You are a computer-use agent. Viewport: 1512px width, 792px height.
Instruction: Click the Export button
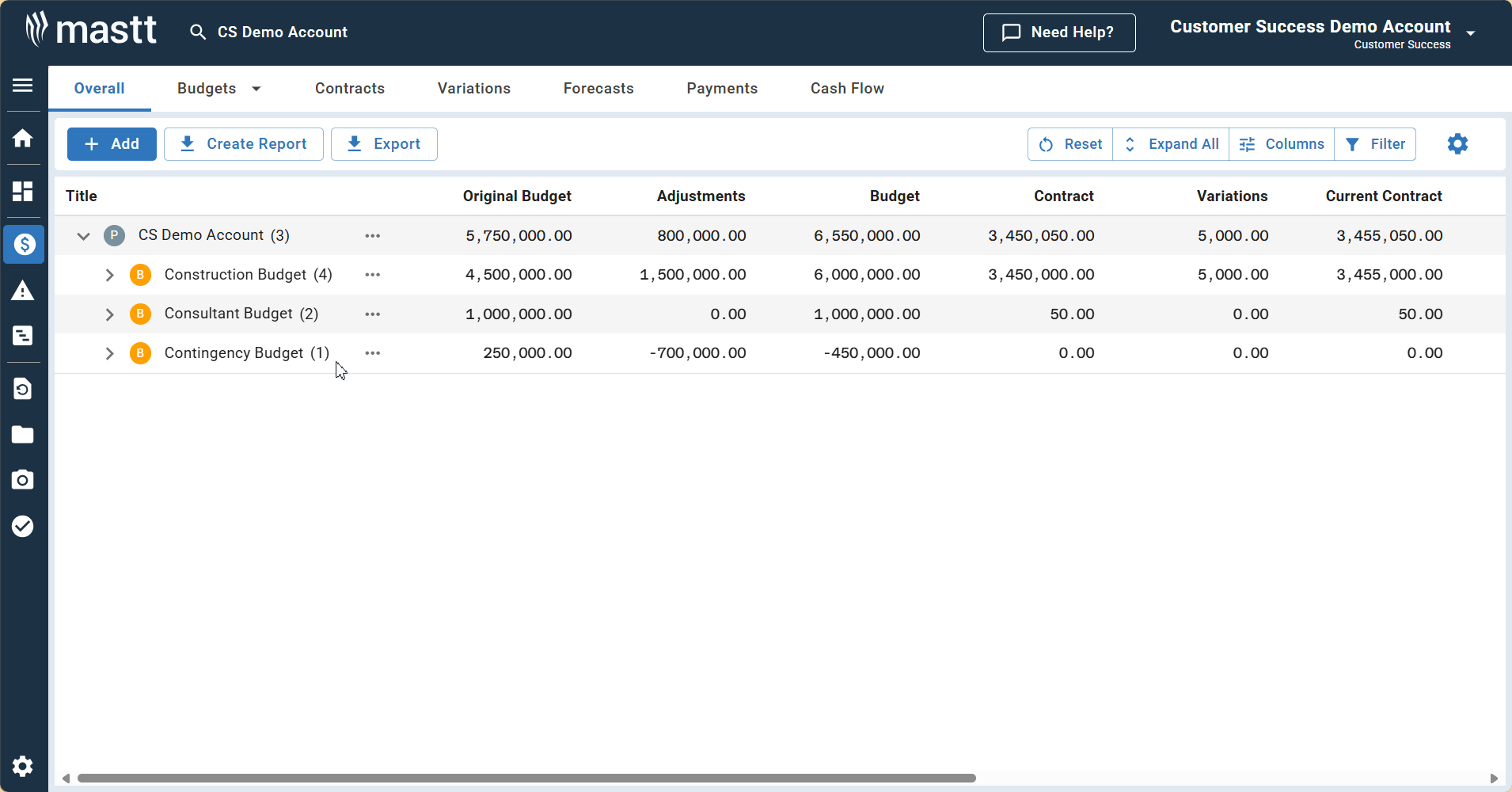click(384, 144)
